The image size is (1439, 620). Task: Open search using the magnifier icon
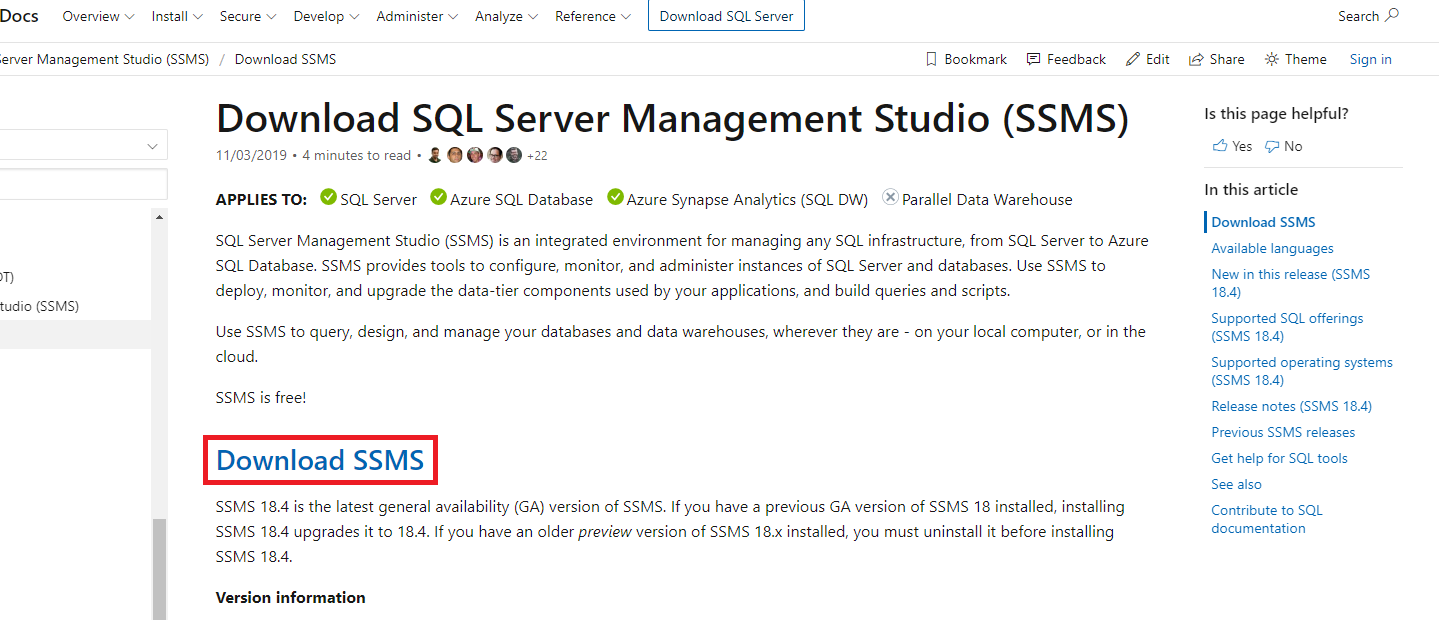[x=1390, y=15]
